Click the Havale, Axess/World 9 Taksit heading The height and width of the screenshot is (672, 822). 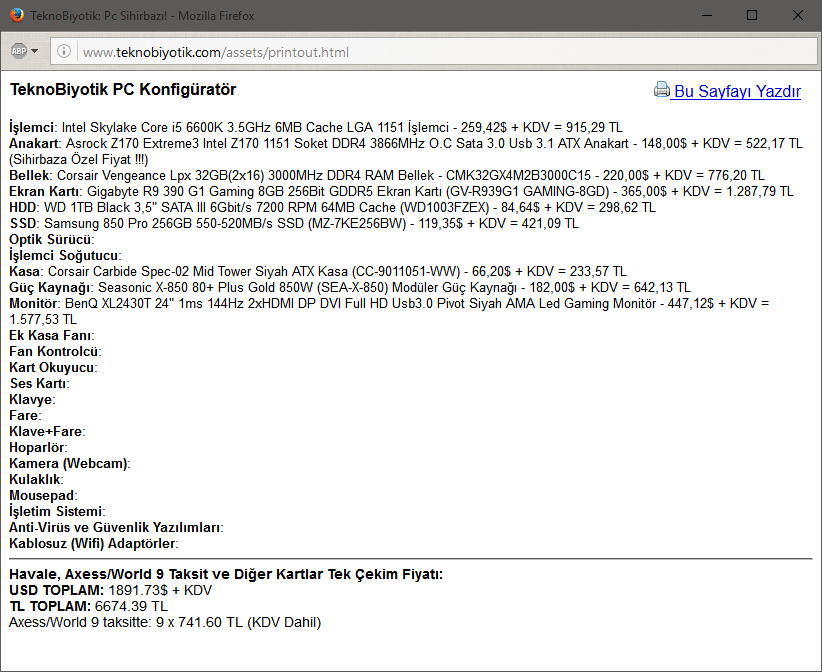226,574
